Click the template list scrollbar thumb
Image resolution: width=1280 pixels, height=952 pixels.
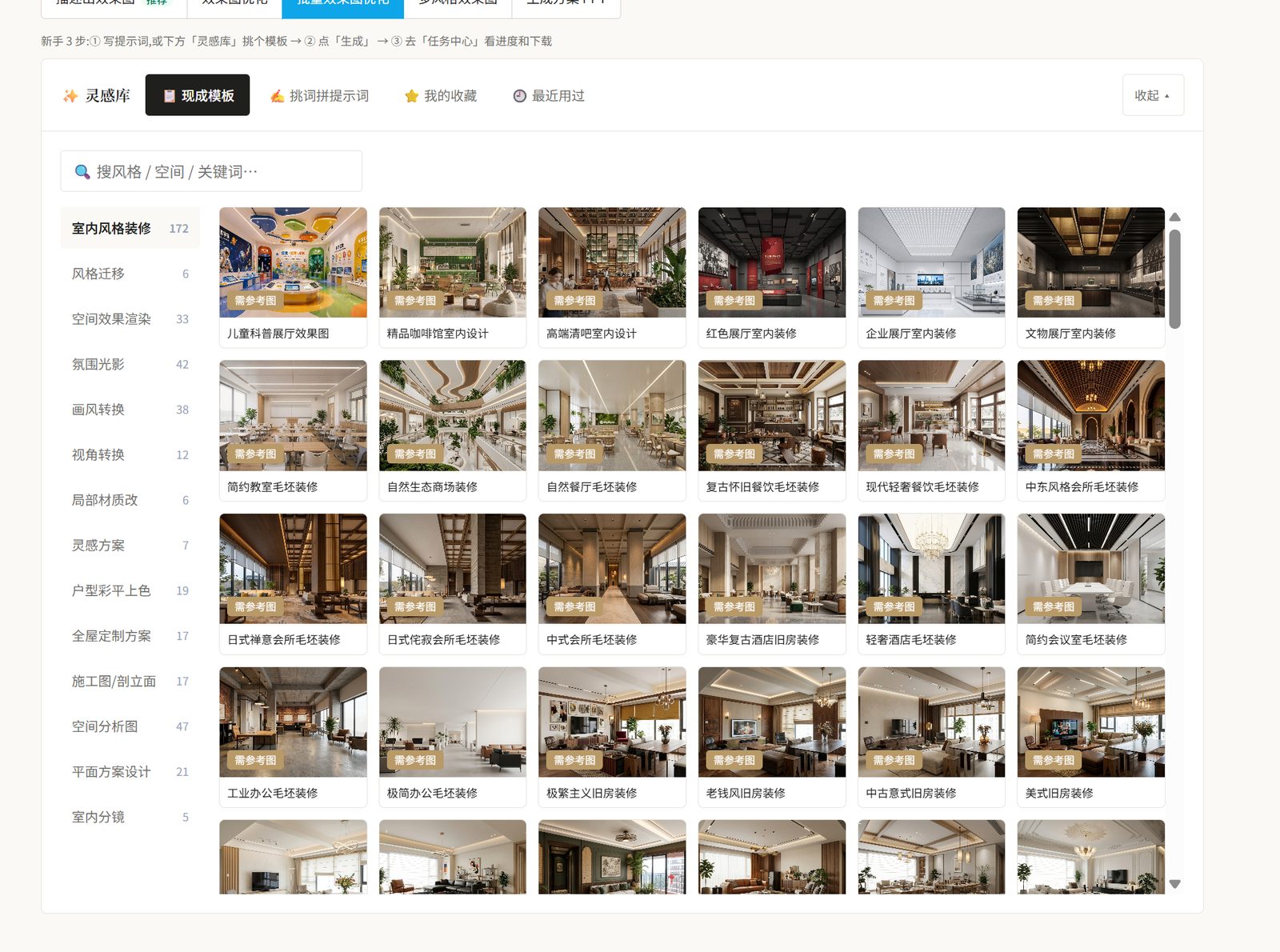point(1174,278)
